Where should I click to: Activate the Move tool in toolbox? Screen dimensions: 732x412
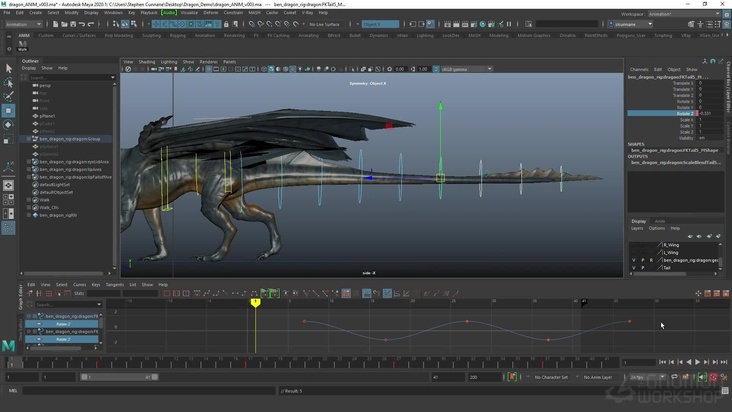8,111
